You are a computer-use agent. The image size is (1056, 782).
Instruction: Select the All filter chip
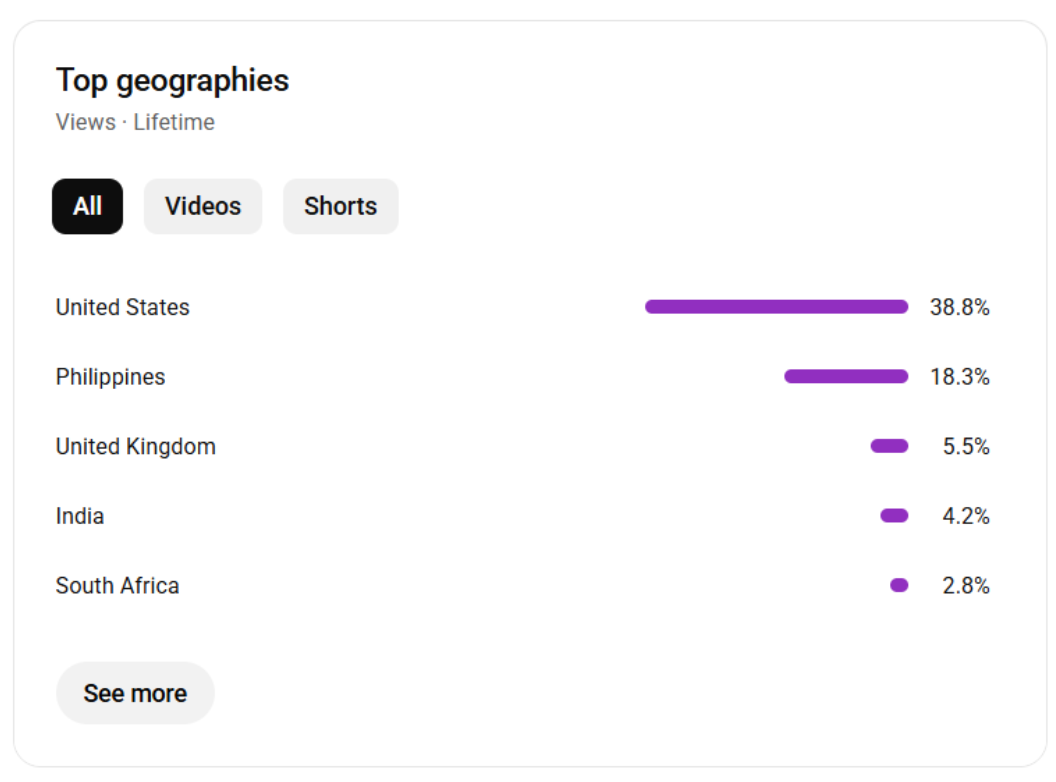(87, 206)
